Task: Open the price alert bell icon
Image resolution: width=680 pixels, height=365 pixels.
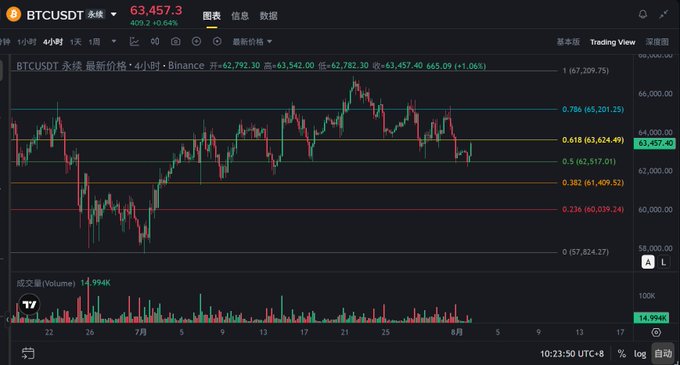Action: pyautogui.click(x=643, y=14)
